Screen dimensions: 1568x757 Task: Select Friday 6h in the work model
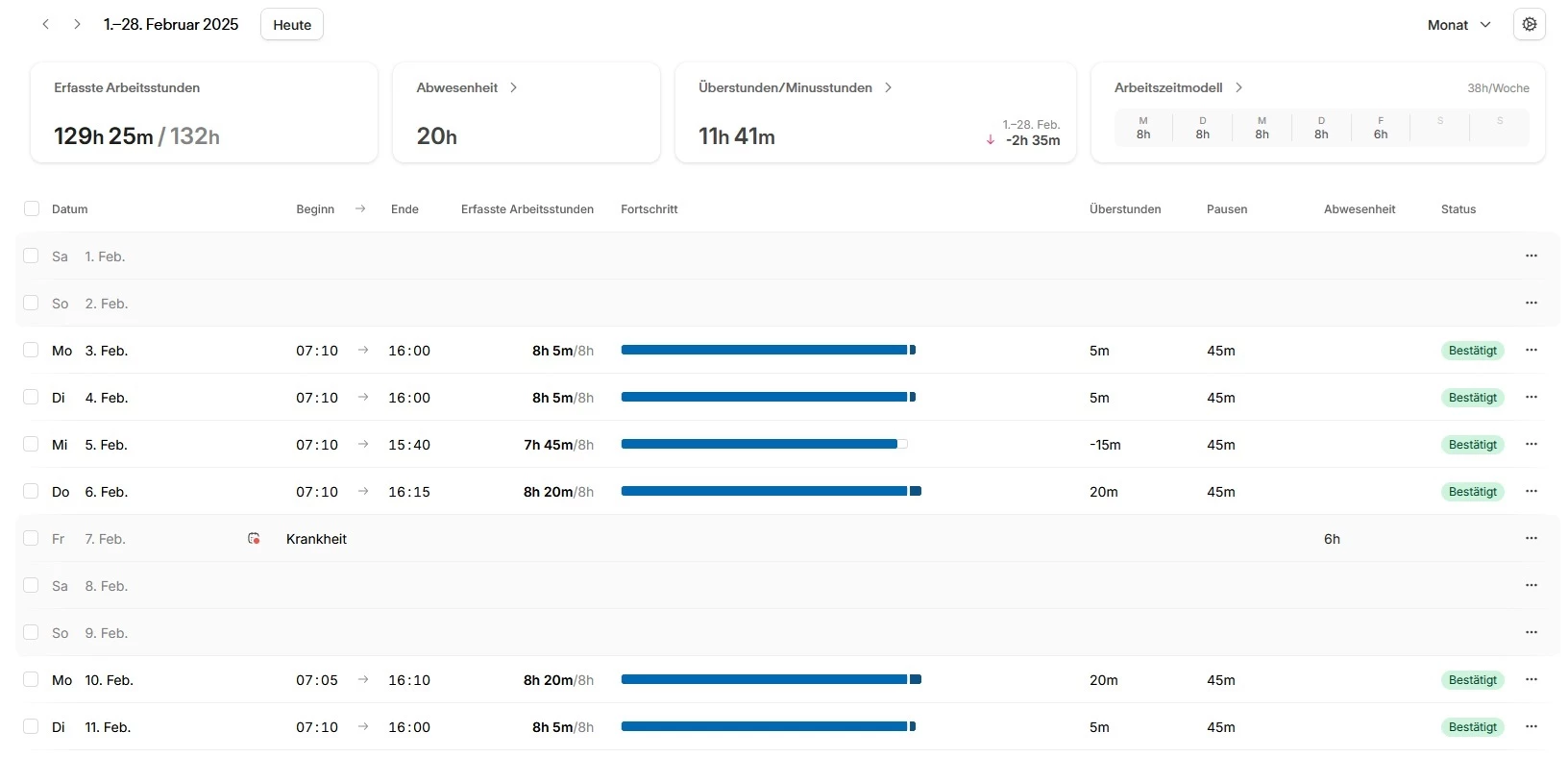pos(1381,128)
